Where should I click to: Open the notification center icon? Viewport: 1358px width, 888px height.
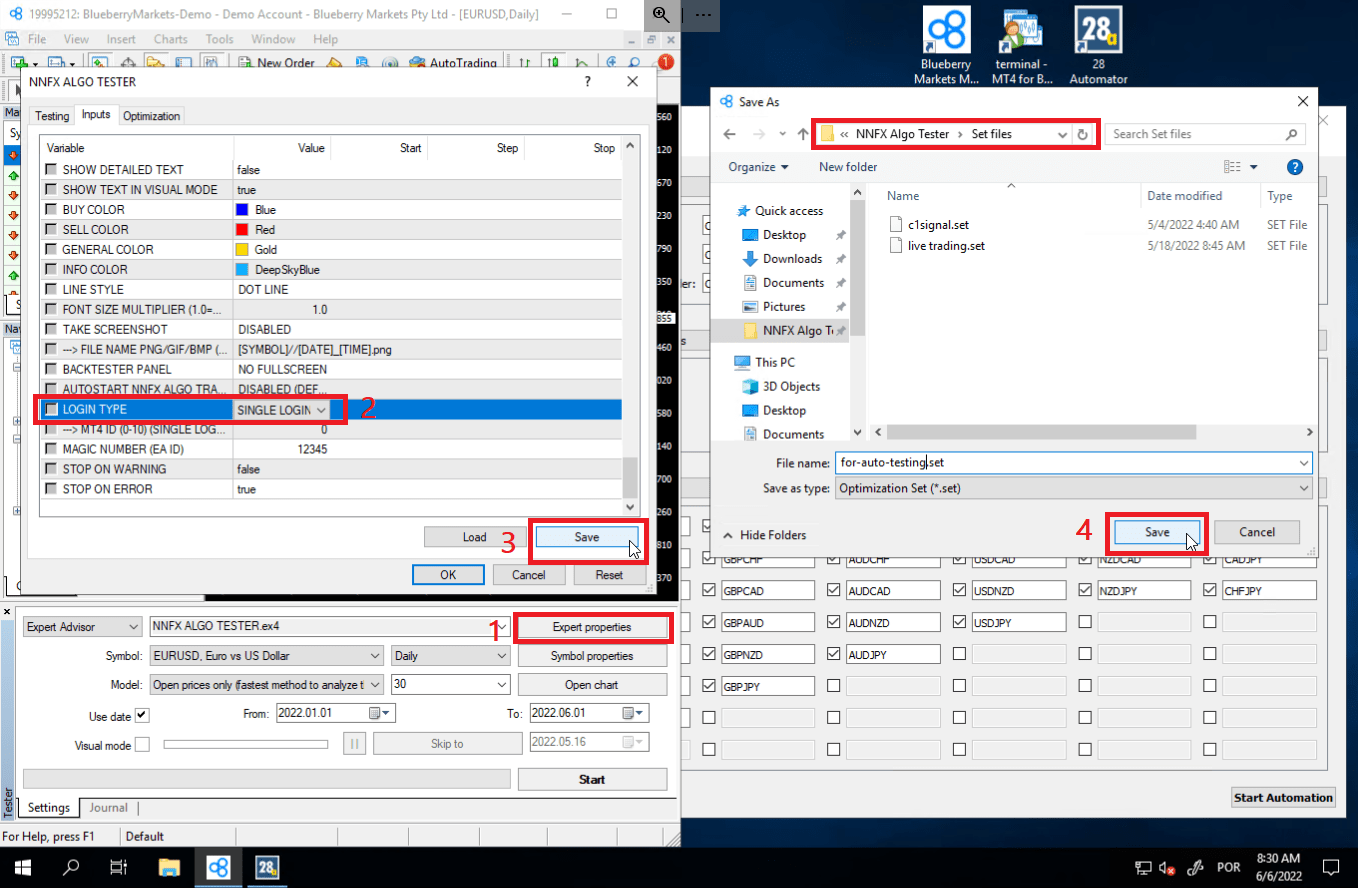click(x=1330, y=867)
